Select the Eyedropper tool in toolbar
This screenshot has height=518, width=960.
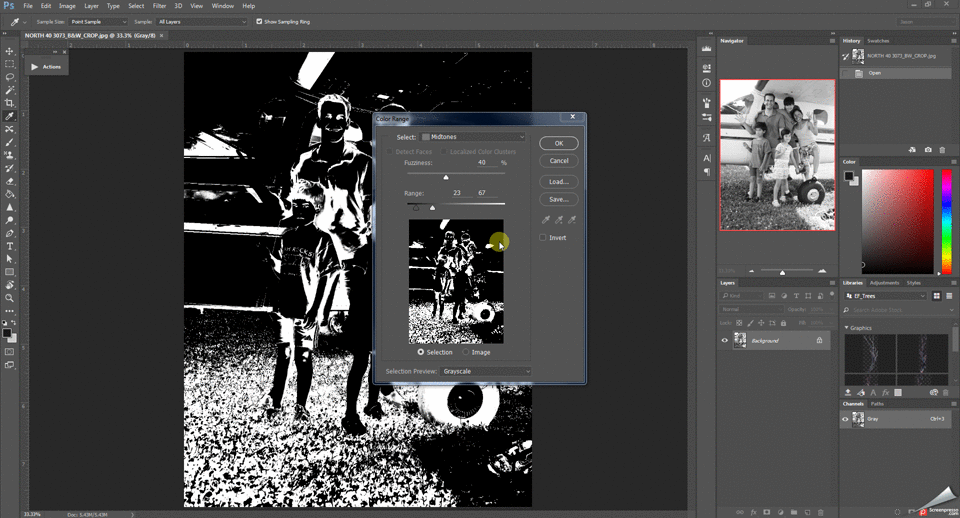pos(9,116)
